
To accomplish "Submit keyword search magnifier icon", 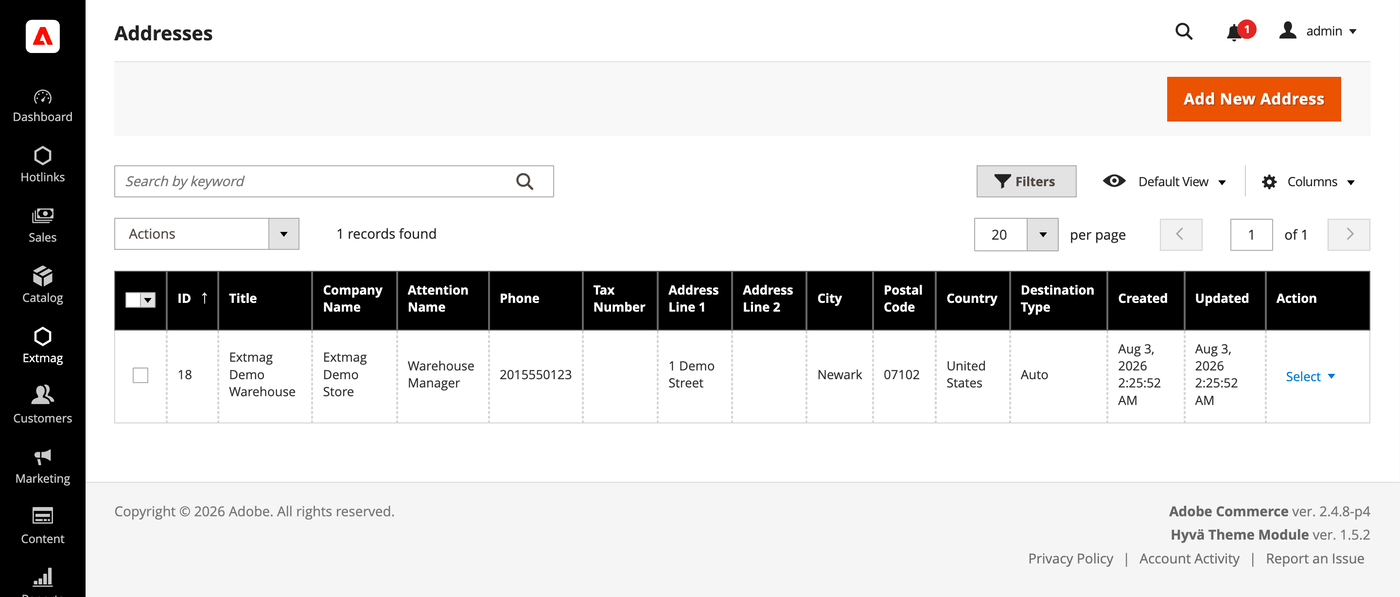I will (525, 181).
